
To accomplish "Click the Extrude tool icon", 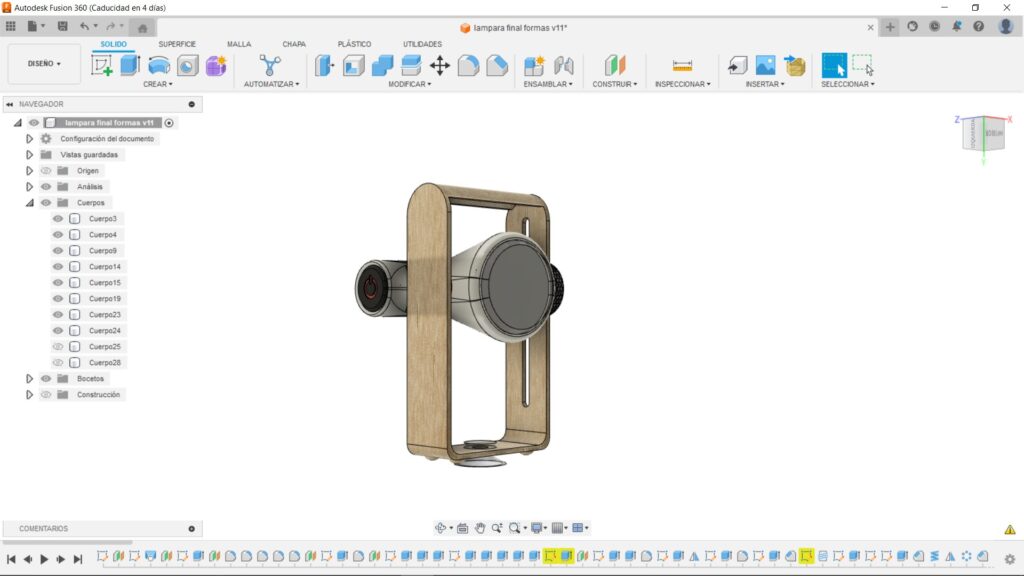I will point(130,66).
